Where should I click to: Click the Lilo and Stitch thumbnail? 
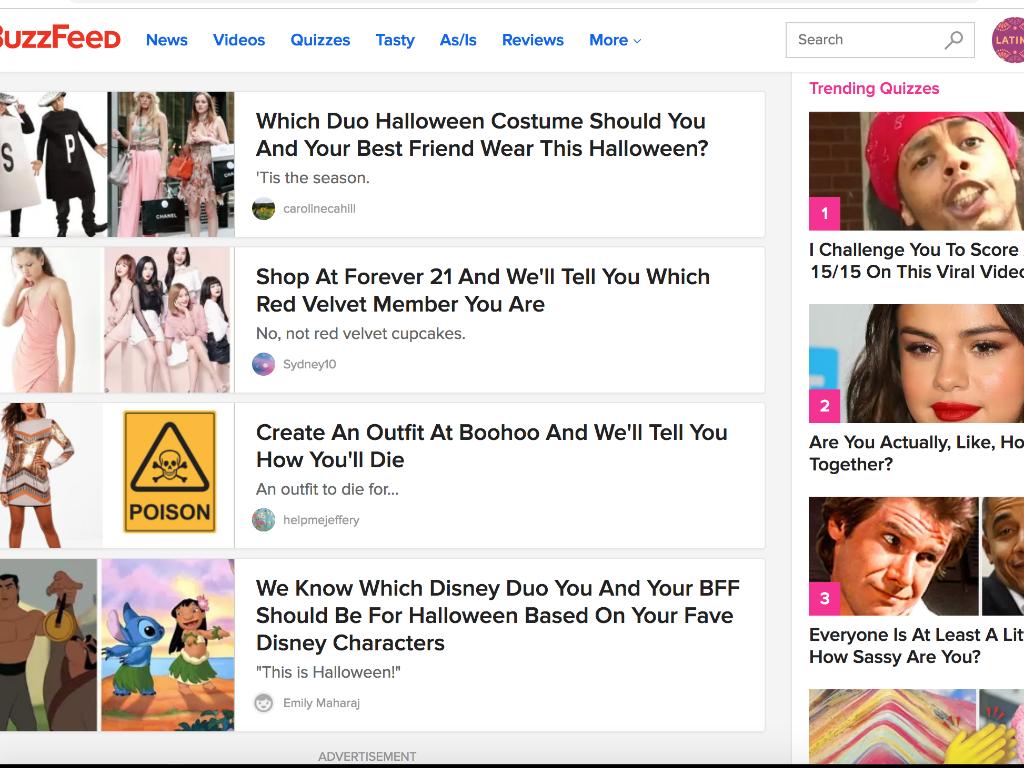pos(167,644)
